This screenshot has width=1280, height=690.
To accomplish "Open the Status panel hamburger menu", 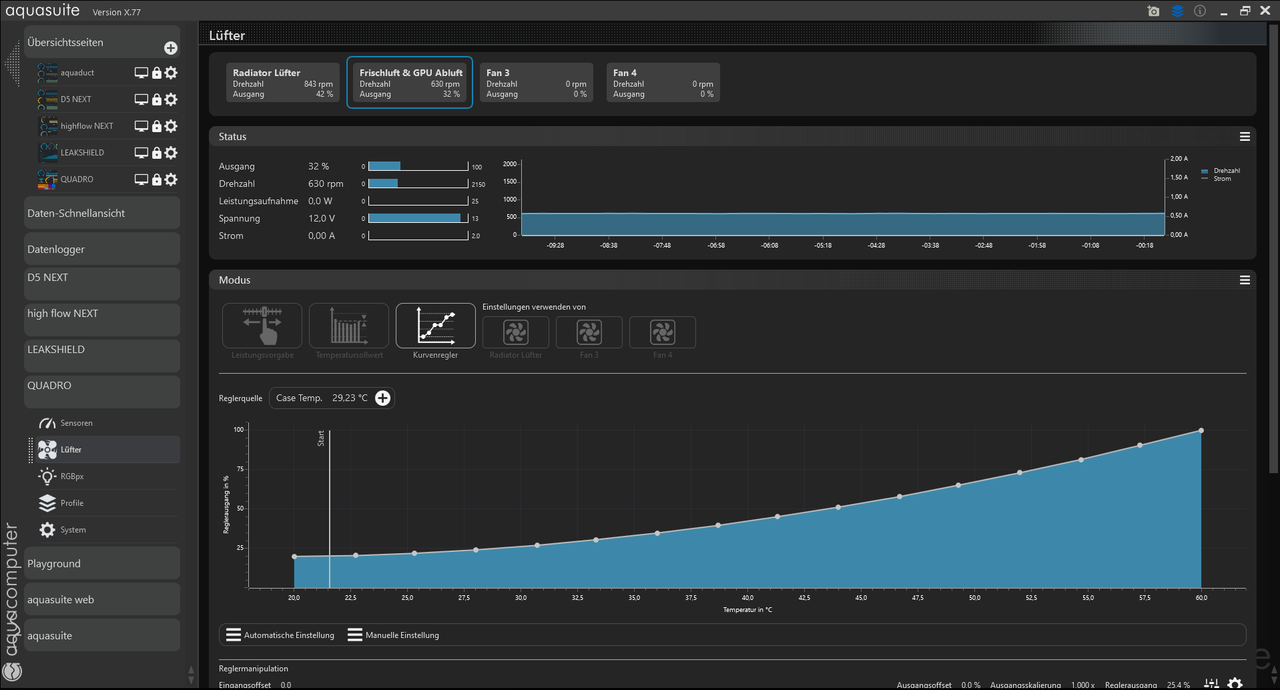I will pos(1245,136).
